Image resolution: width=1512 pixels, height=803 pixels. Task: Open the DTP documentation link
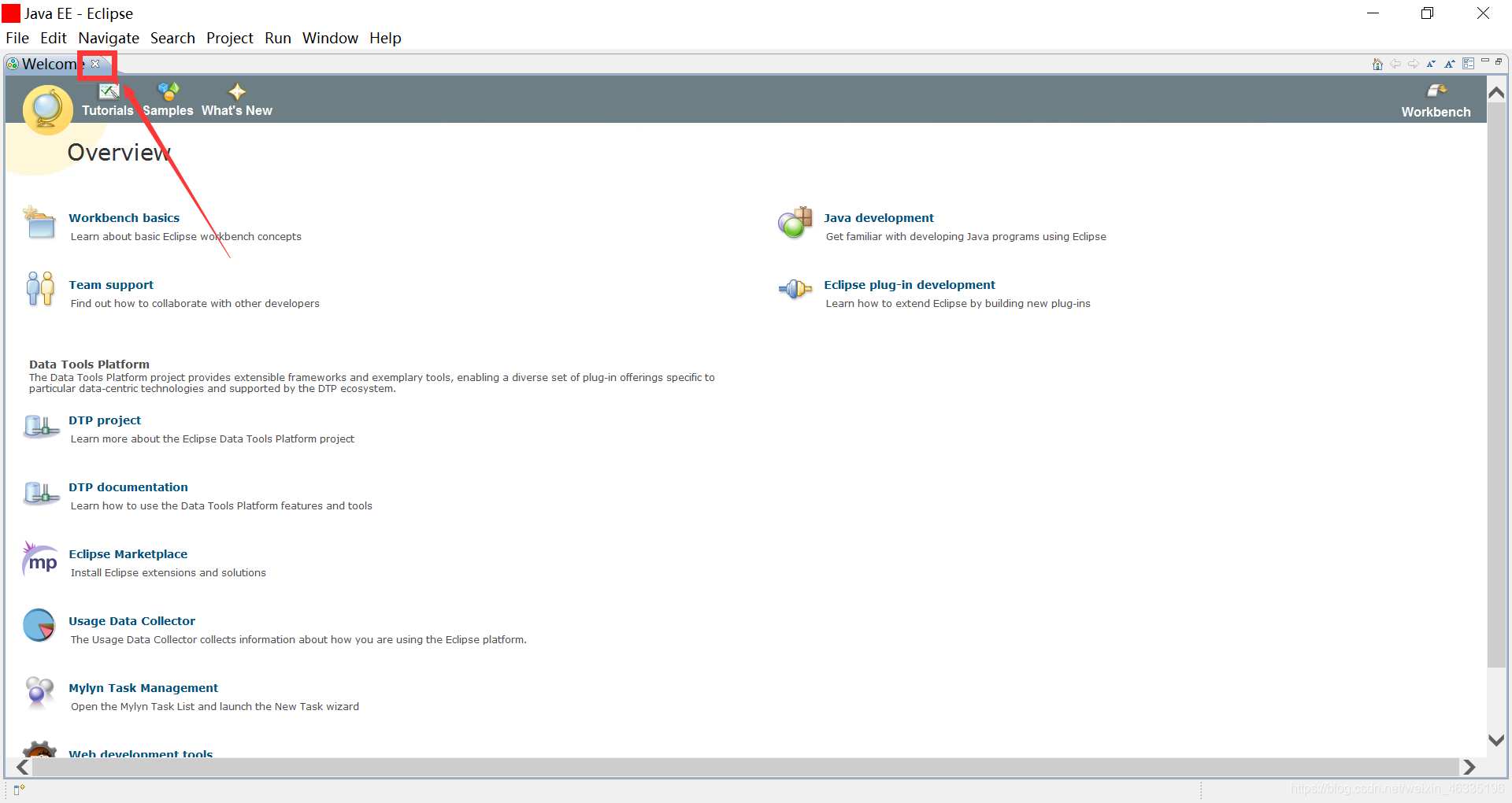pos(128,487)
